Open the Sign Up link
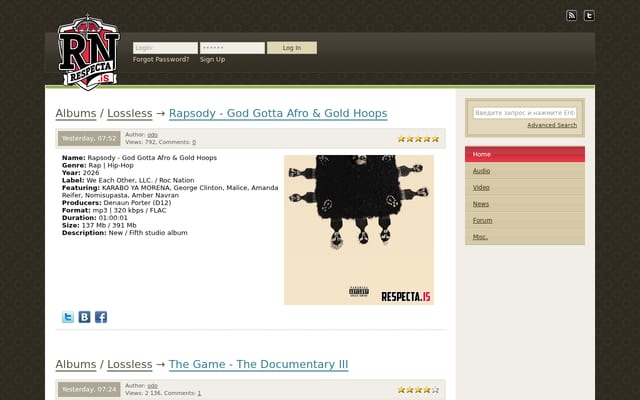Viewport: 640px width, 400px height. 213,60
